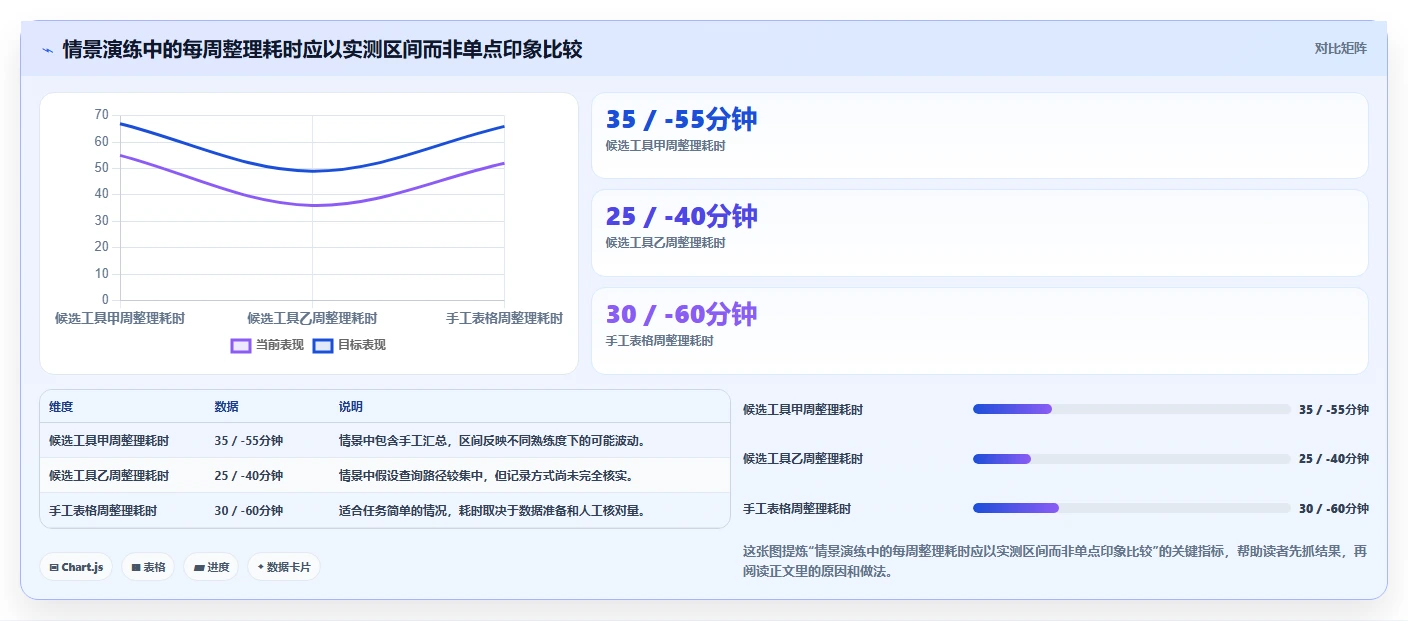Image resolution: width=1408 pixels, height=621 pixels.
Task: Click the y-axis value 40
Action: pos(102,194)
